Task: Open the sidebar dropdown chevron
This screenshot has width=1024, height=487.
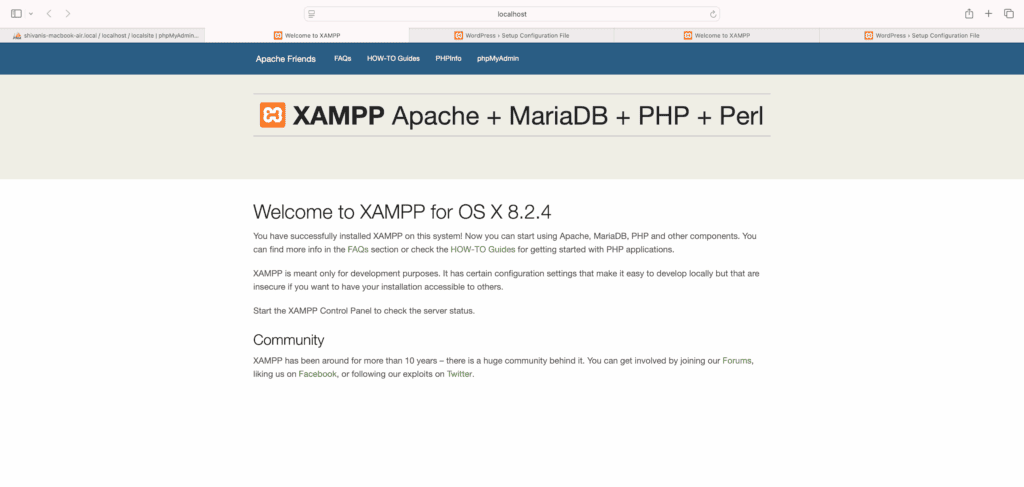Action: (x=31, y=14)
